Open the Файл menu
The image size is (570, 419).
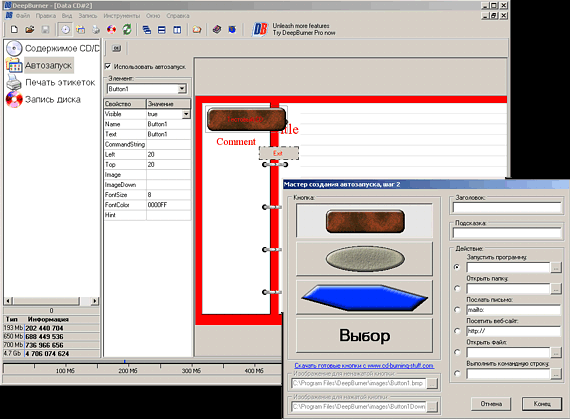(23, 16)
